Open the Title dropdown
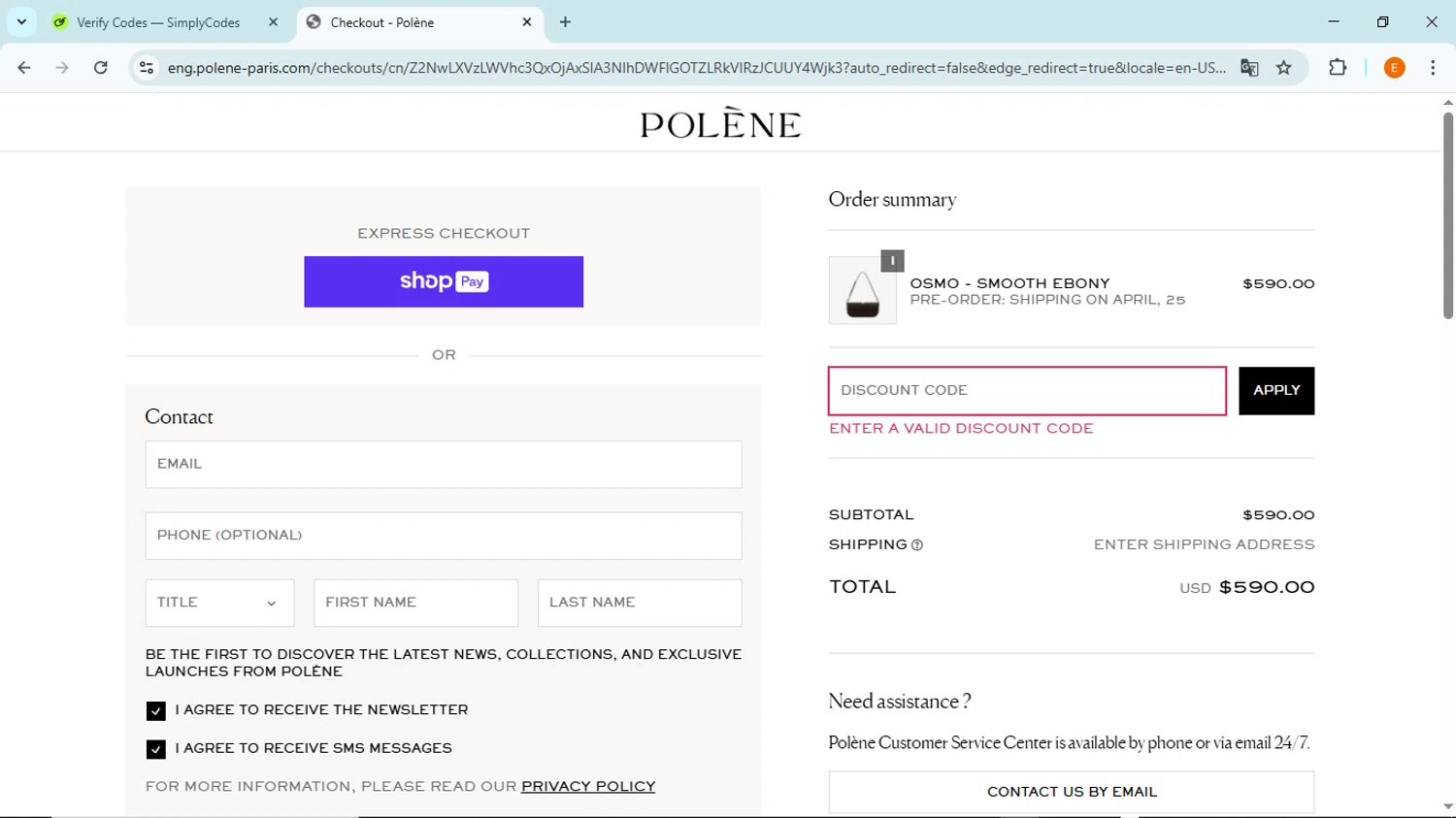This screenshot has width=1456, height=818. (x=219, y=603)
